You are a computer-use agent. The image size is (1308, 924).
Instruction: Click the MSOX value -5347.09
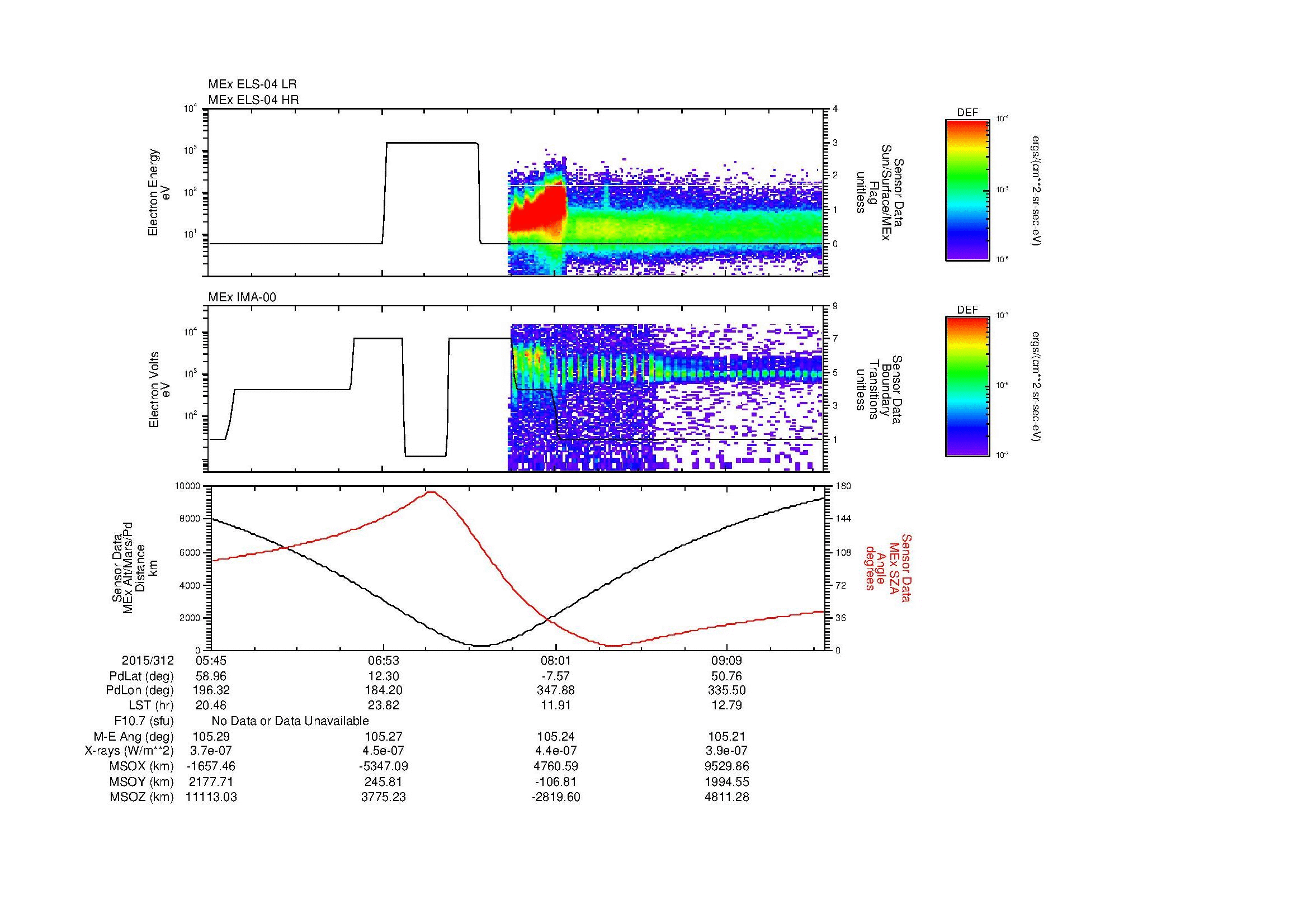click(384, 766)
